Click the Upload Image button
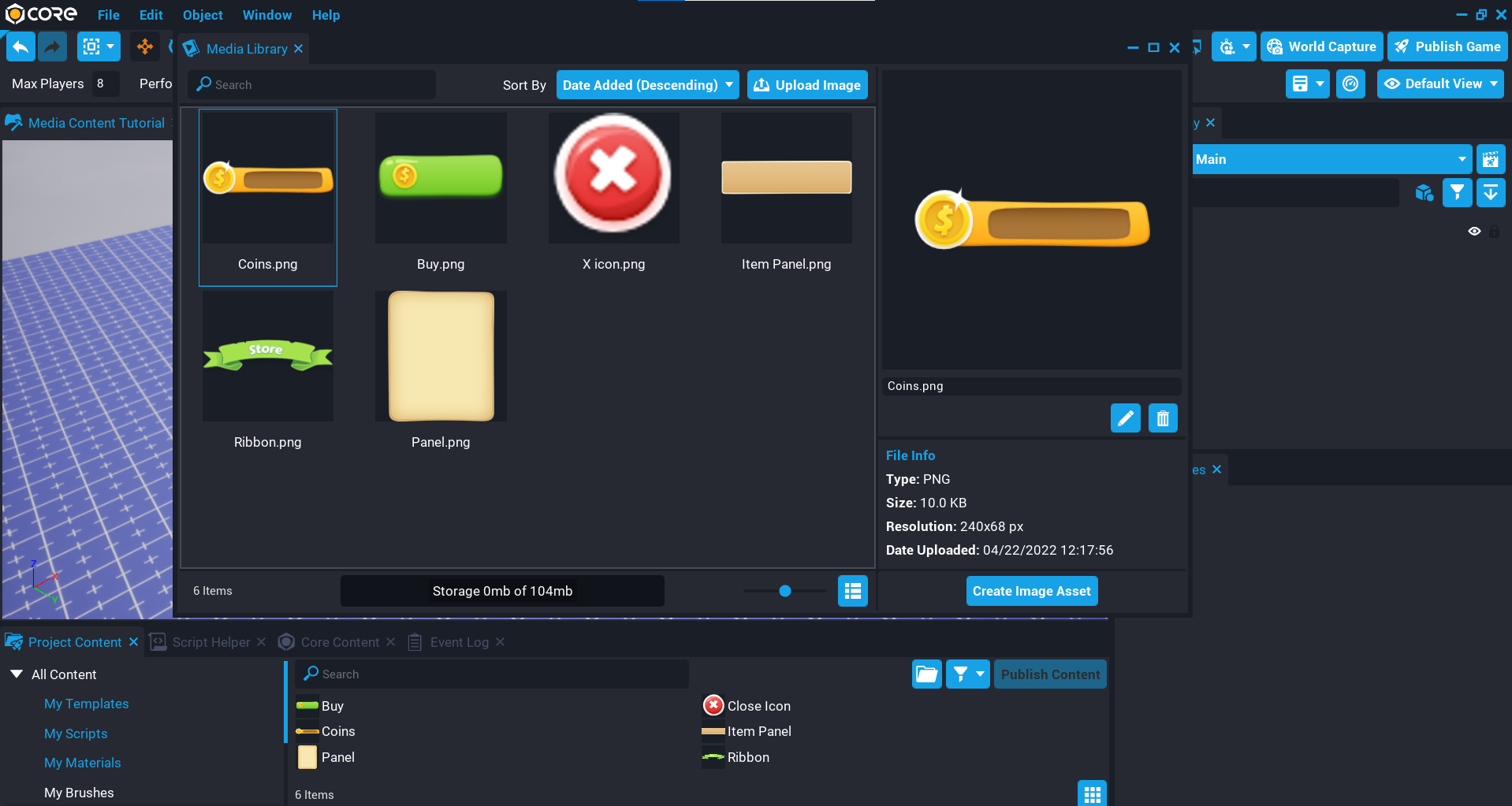 (807, 85)
